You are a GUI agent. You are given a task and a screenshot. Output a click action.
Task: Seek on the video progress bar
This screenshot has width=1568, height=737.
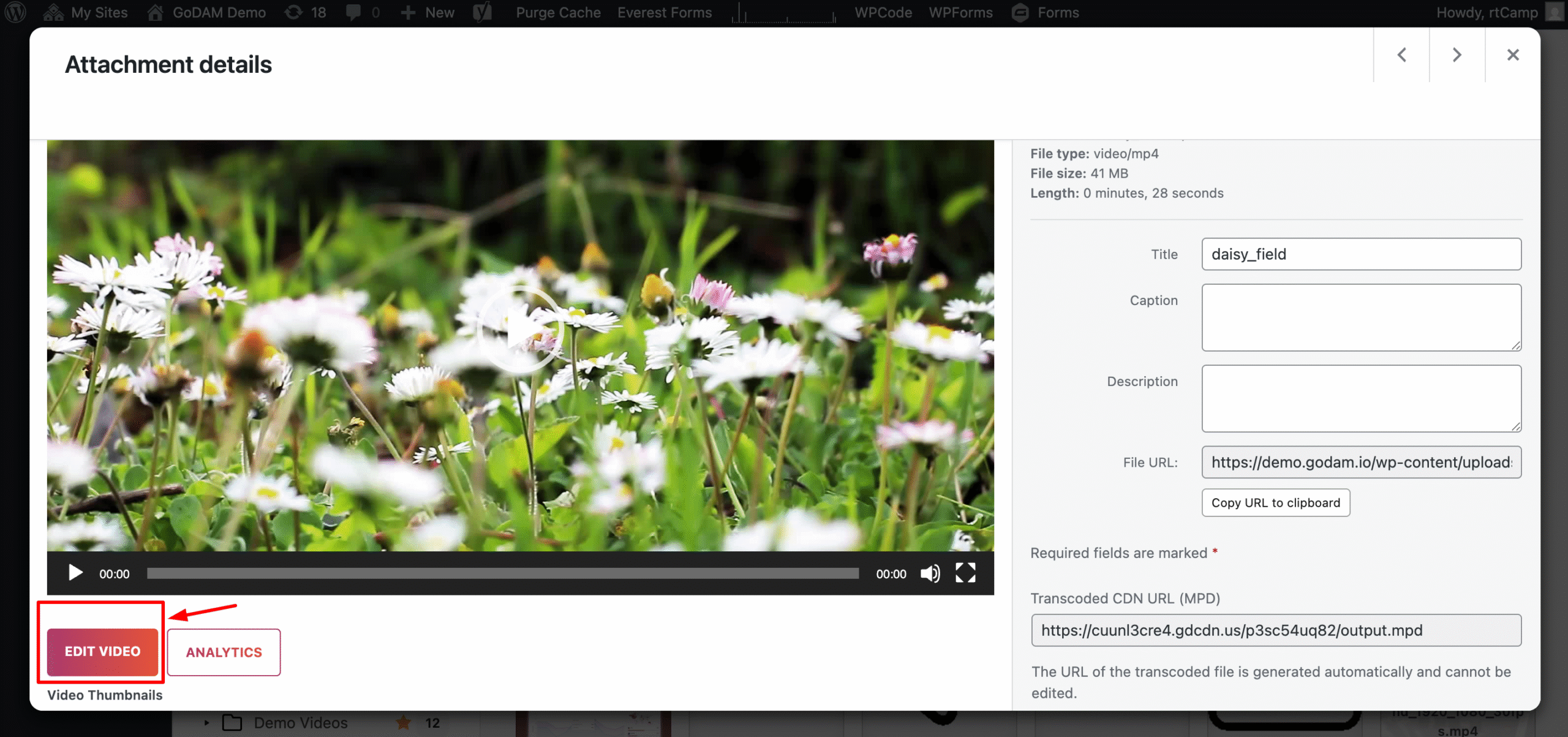(502, 573)
